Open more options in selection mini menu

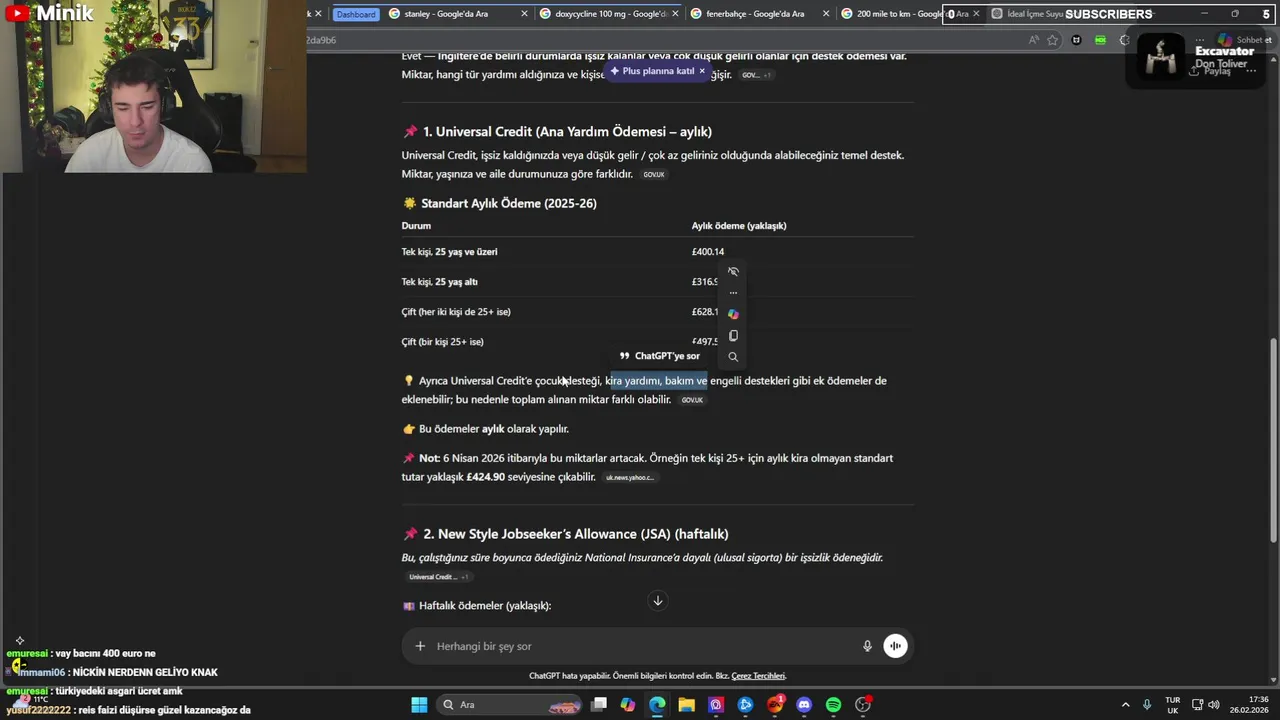[733, 293]
